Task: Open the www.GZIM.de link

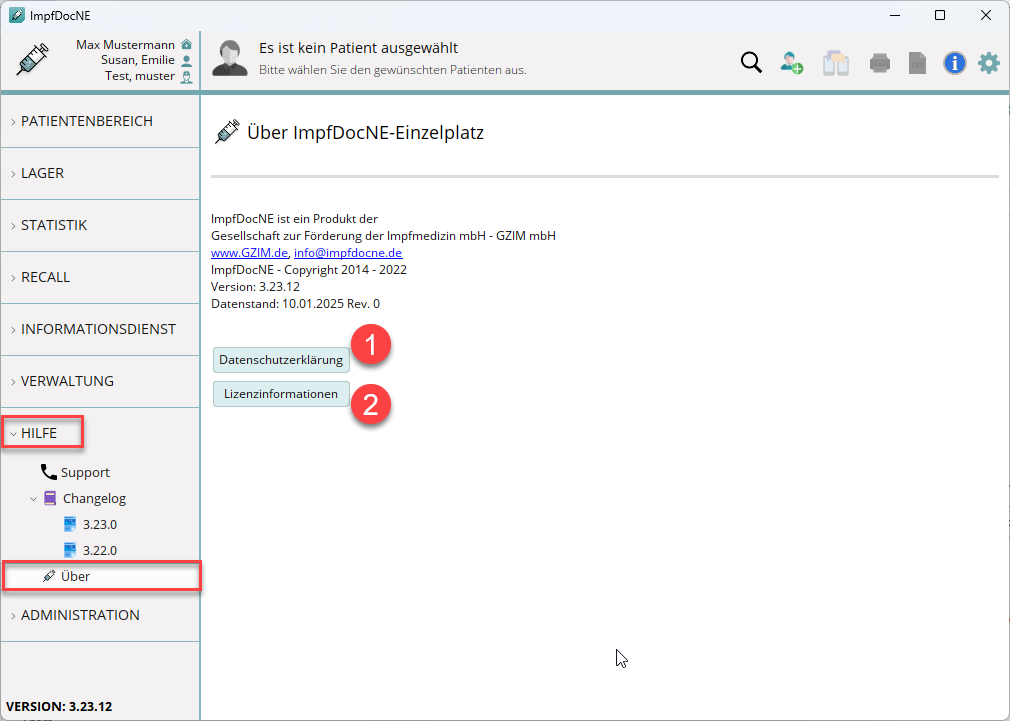Action: click(249, 253)
